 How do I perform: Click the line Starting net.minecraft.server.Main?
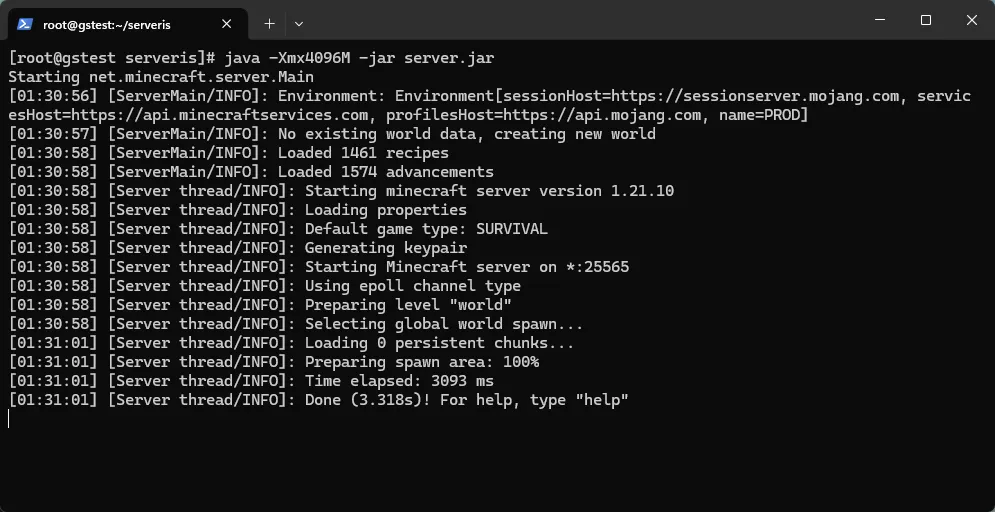click(x=161, y=77)
